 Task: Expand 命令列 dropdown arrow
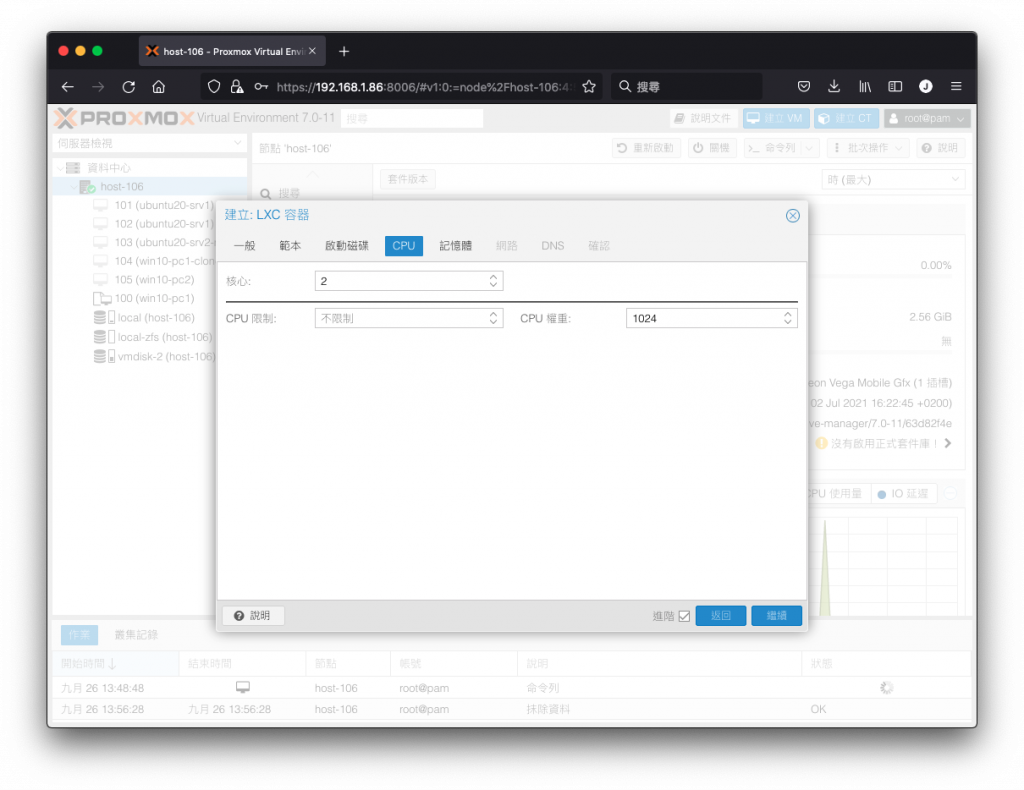coord(810,148)
